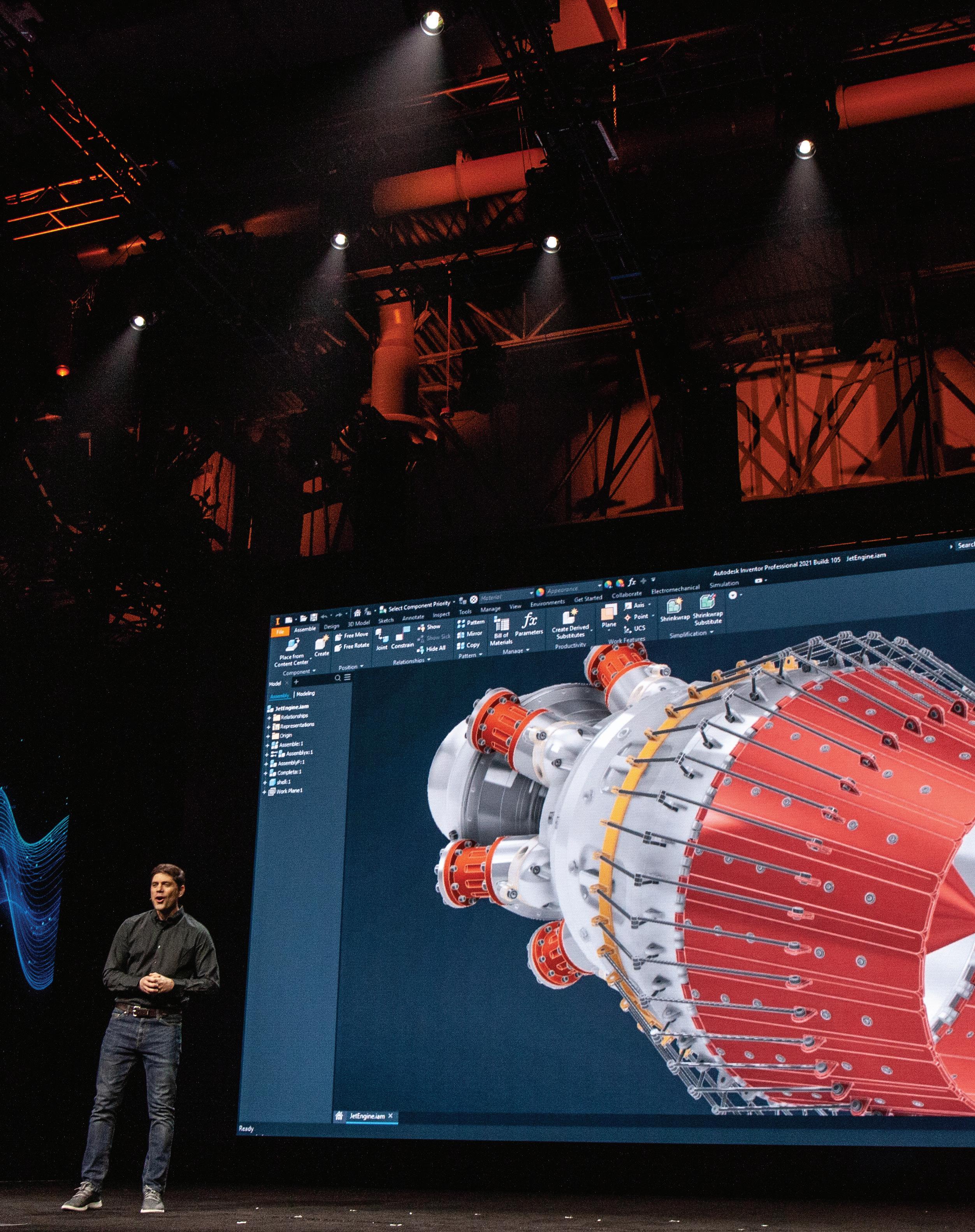Expand the Completa:1 tree node
Image resolution: width=975 pixels, height=1232 pixels.
click(265, 773)
